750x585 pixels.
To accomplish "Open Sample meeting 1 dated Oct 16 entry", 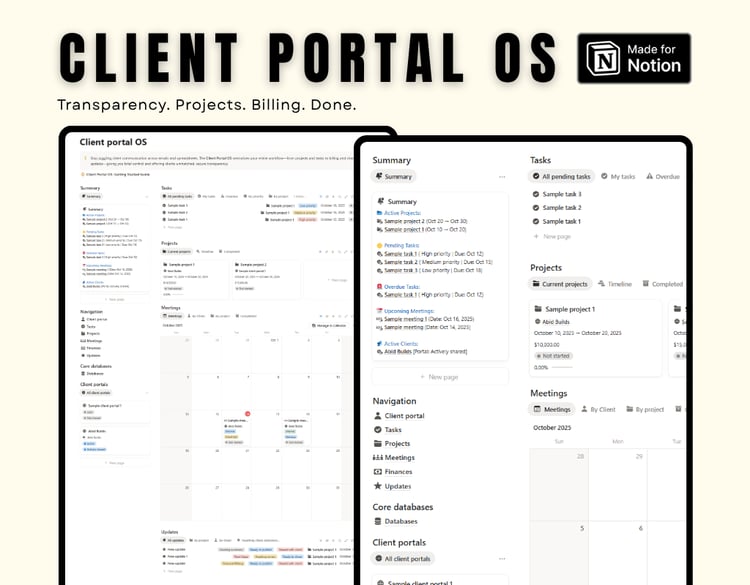I will (429, 319).
